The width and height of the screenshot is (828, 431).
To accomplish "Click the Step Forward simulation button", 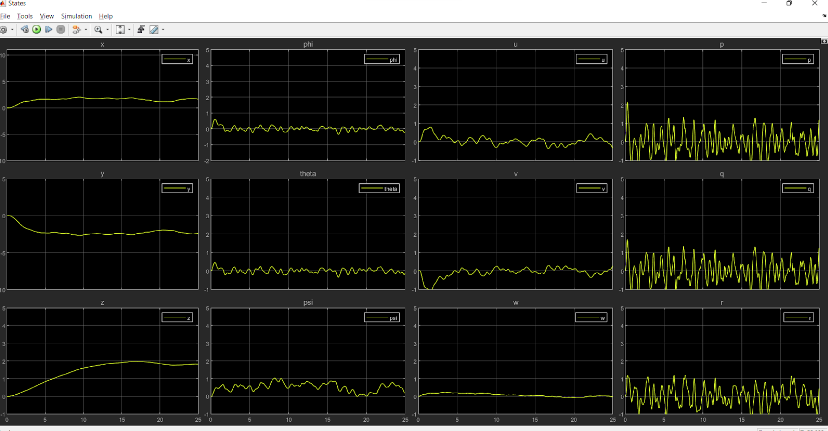I will (48, 30).
